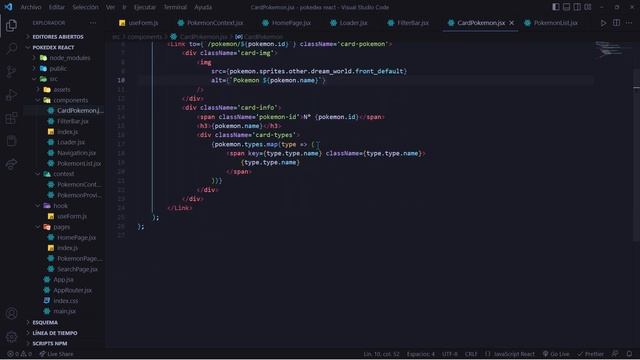This screenshot has height=360, width=640.
Task: Expand the Scripts NPM section
Action: (x=49, y=344)
